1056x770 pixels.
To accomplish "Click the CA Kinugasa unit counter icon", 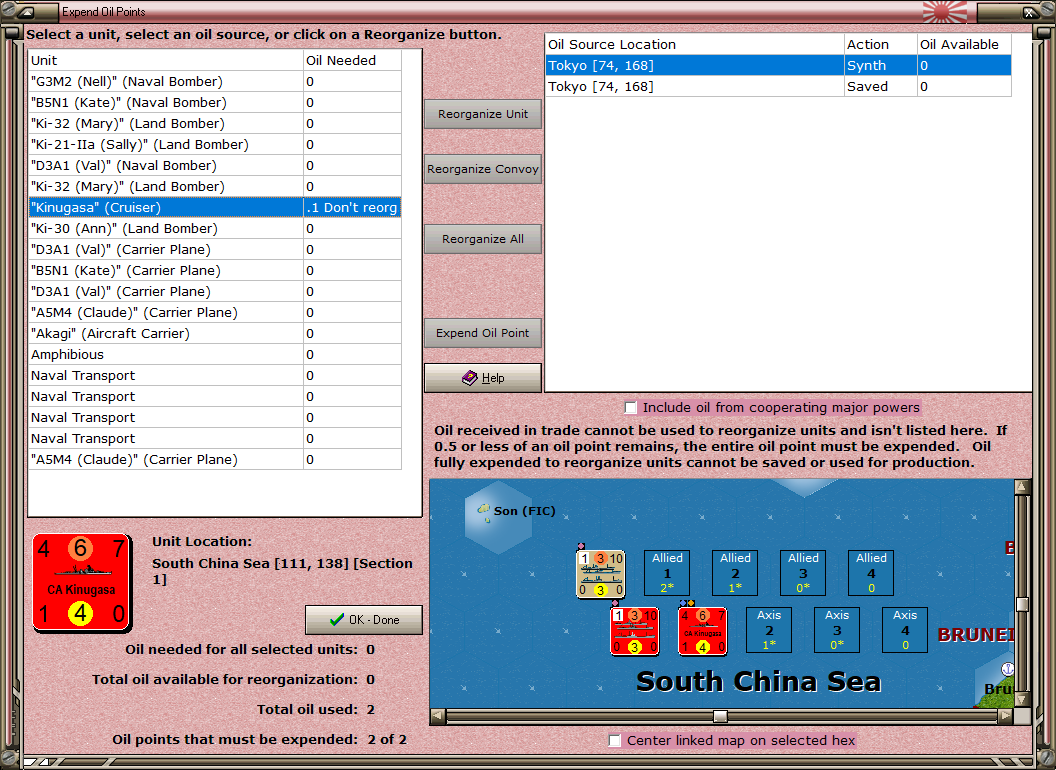I will [81, 583].
